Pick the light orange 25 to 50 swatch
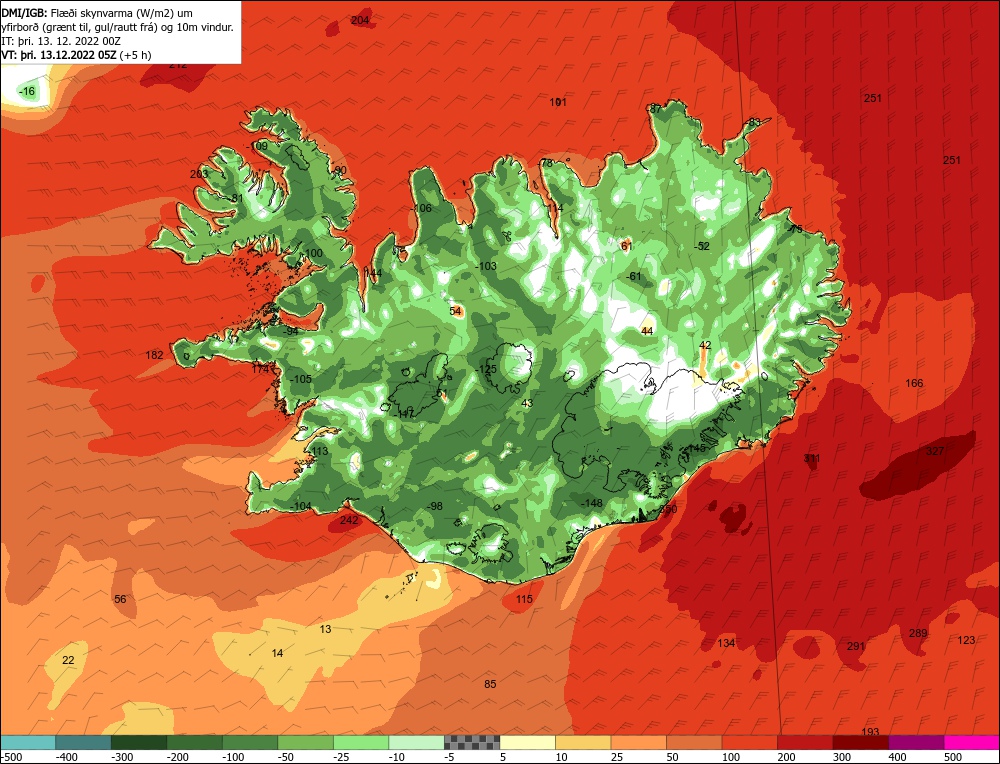The width and height of the screenshot is (1000, 764). tap(638, 742)
